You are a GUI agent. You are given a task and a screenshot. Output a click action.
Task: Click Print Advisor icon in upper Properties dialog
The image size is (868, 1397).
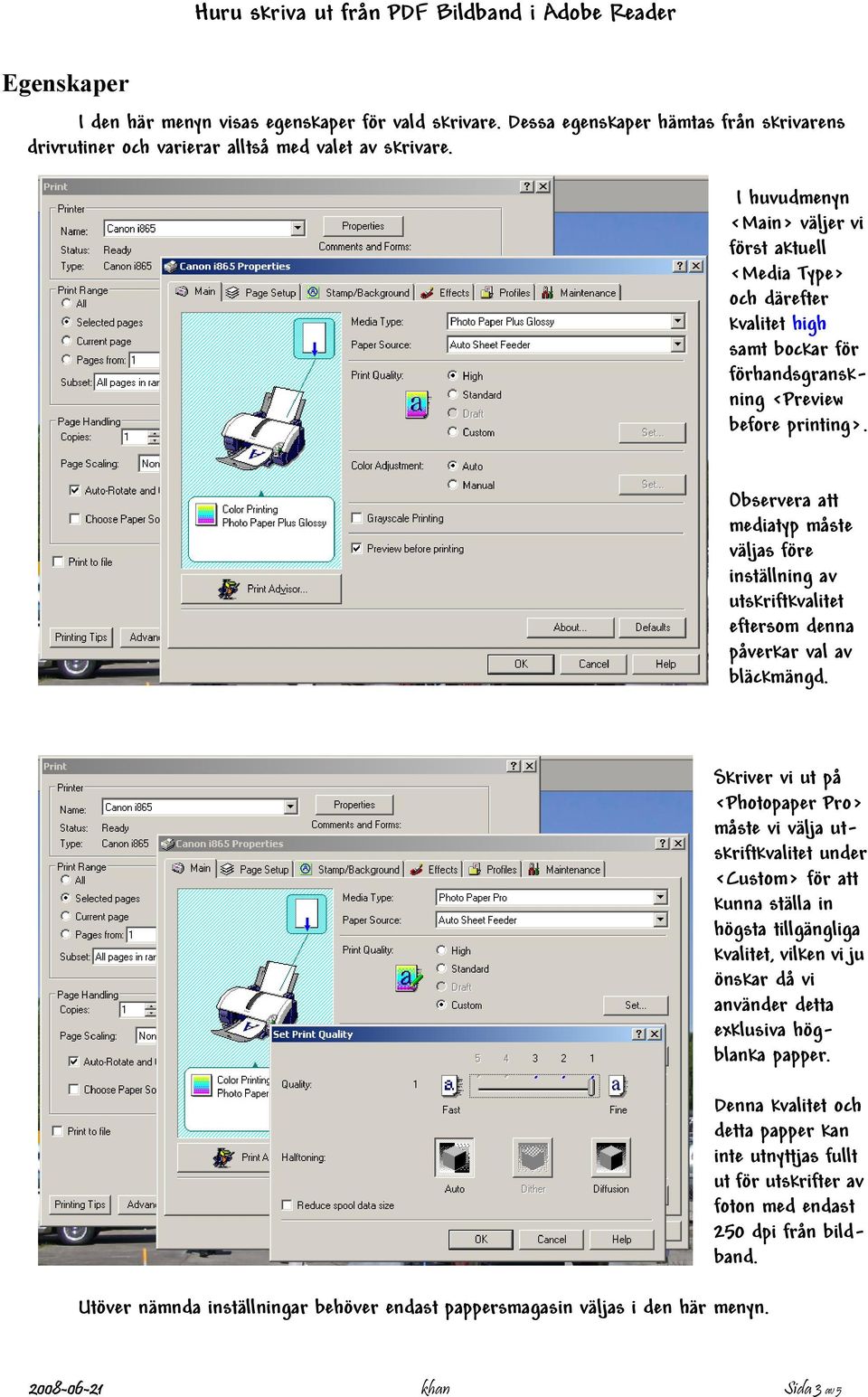point(229,589)
